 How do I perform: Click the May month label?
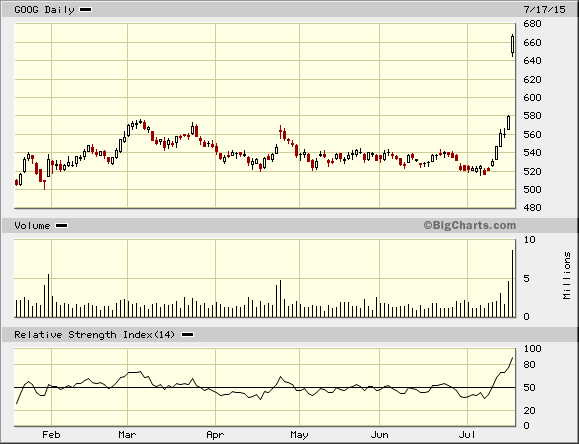point(299,435)
